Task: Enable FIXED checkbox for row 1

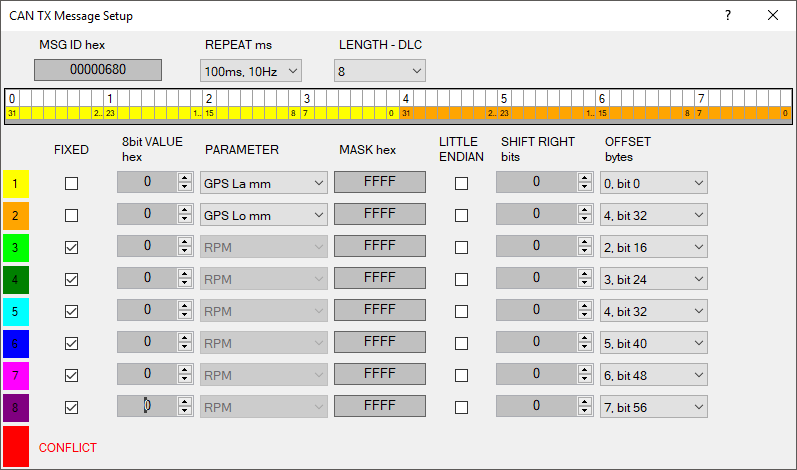Action: point(71,183)
